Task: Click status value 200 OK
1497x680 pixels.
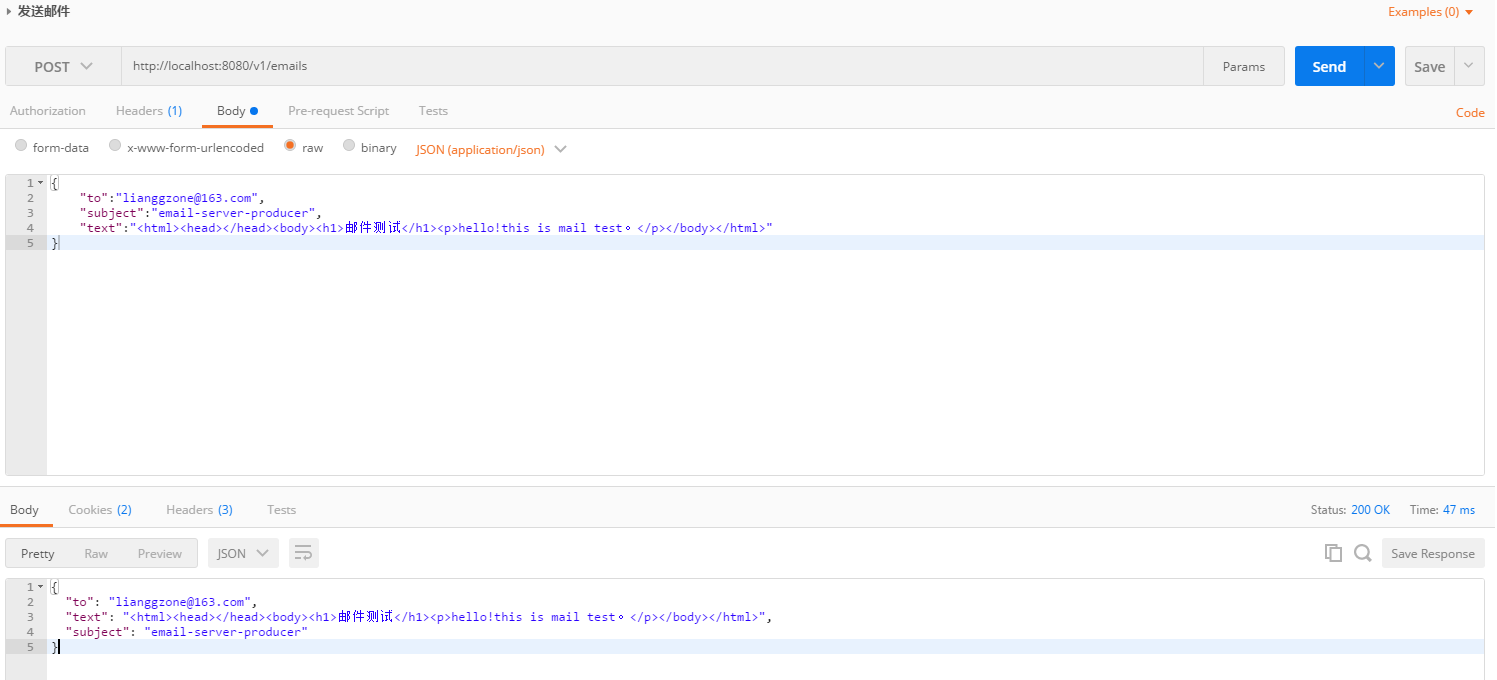Action: point(1370,510)
